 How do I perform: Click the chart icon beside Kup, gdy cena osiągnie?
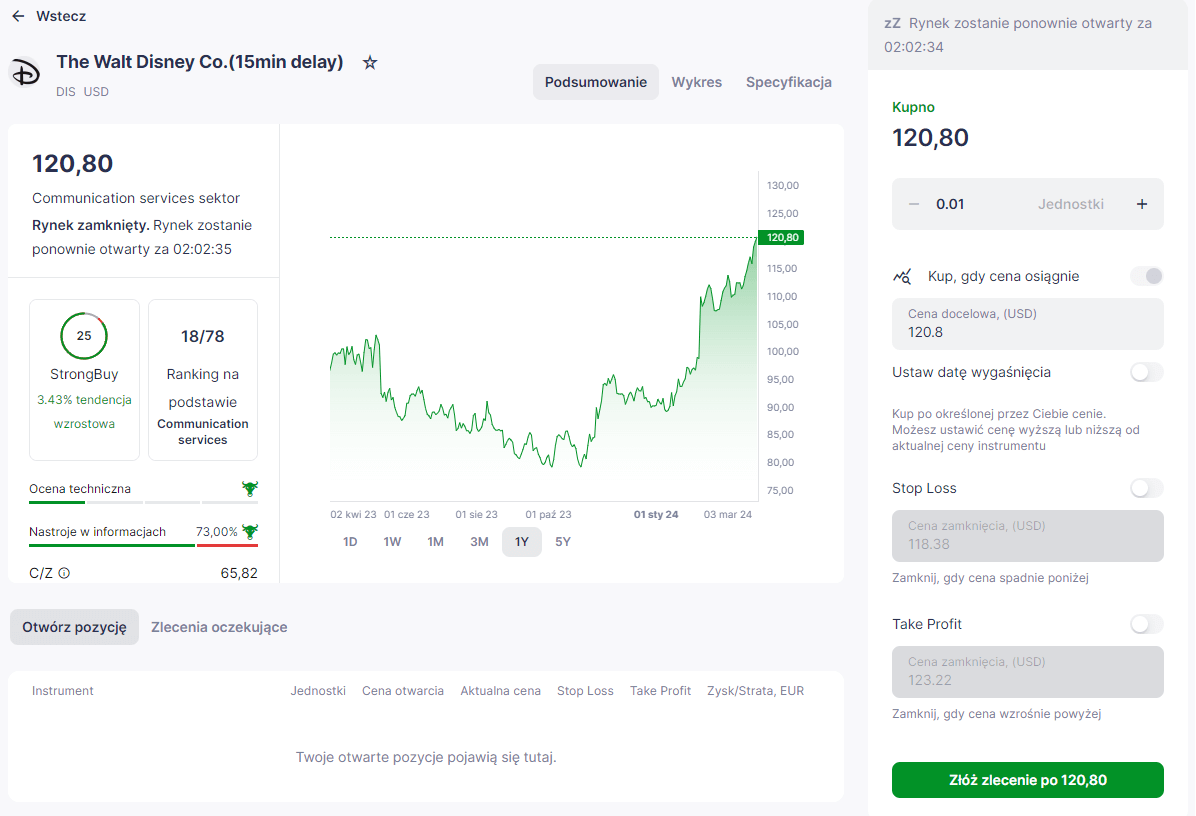point(902,276)
